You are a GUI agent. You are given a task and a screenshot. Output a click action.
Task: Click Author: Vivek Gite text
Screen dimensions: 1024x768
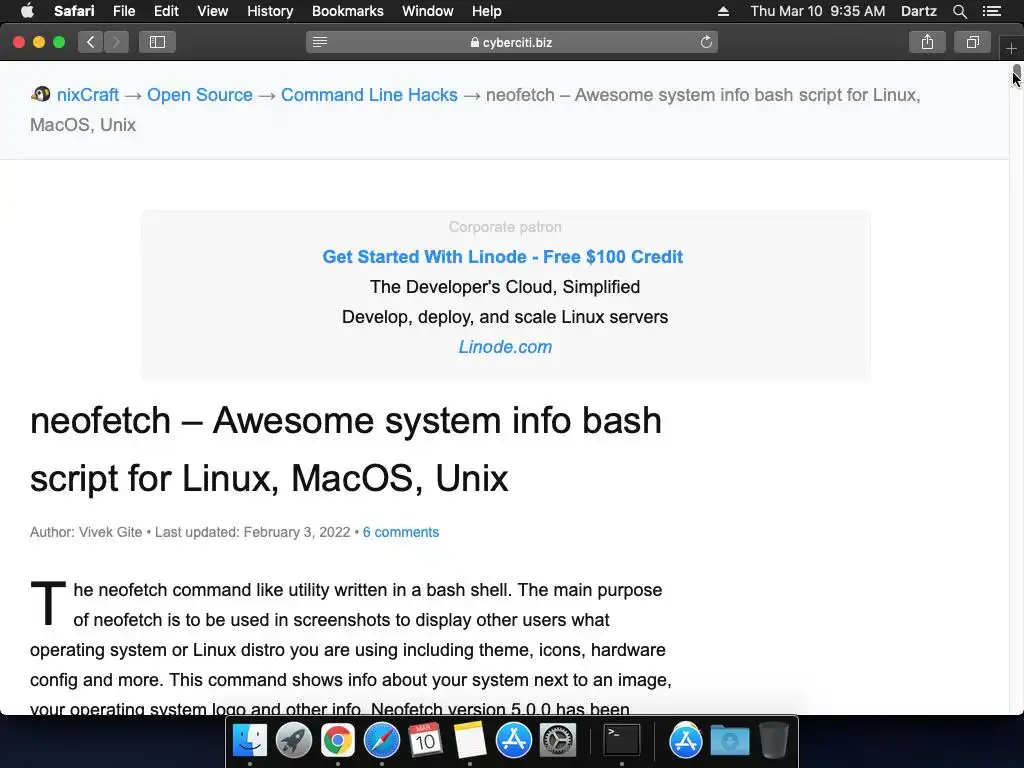tap(86, 532)
